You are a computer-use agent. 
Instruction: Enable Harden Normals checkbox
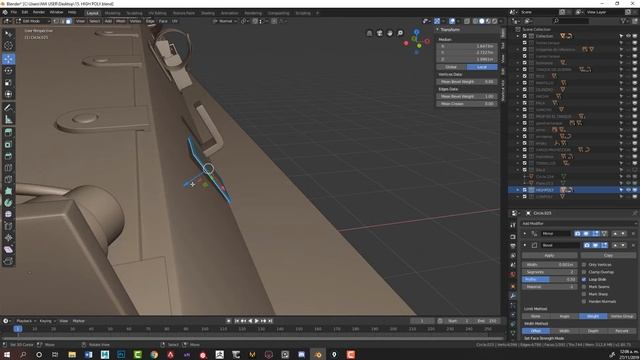click(584, 301)
